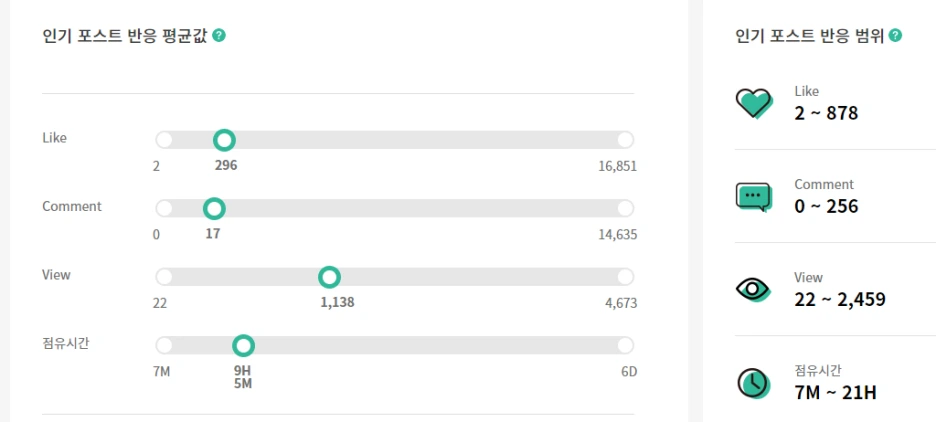This screenshot has width=936, height=422.
Task: Click the Like range value 2 ~ 878
Action: (826, 113)
